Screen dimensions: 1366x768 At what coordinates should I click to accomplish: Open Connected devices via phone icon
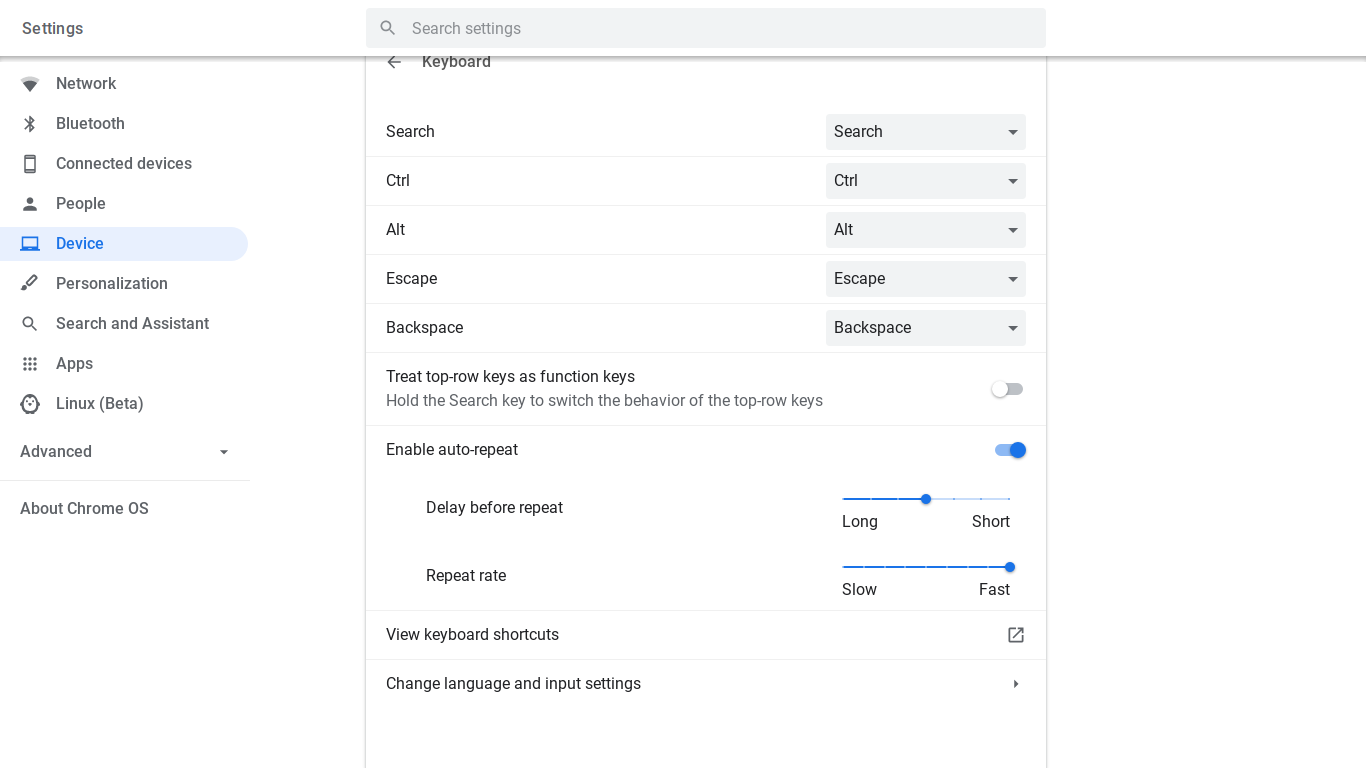[x=30, y=163]
